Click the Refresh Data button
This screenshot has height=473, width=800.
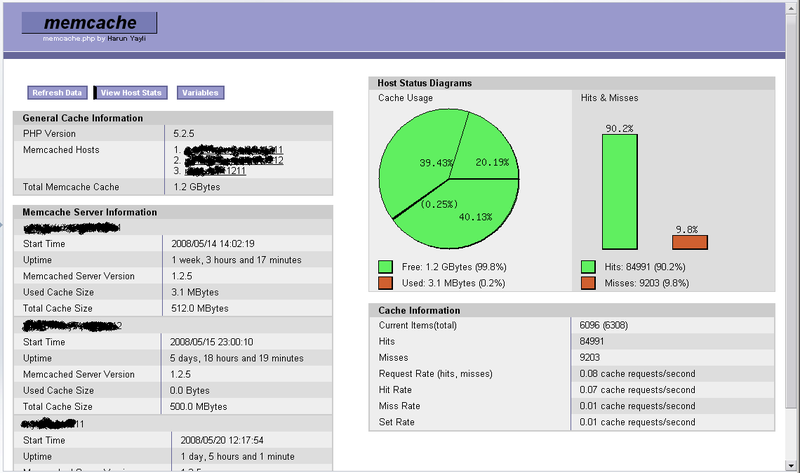click(57, 93)
